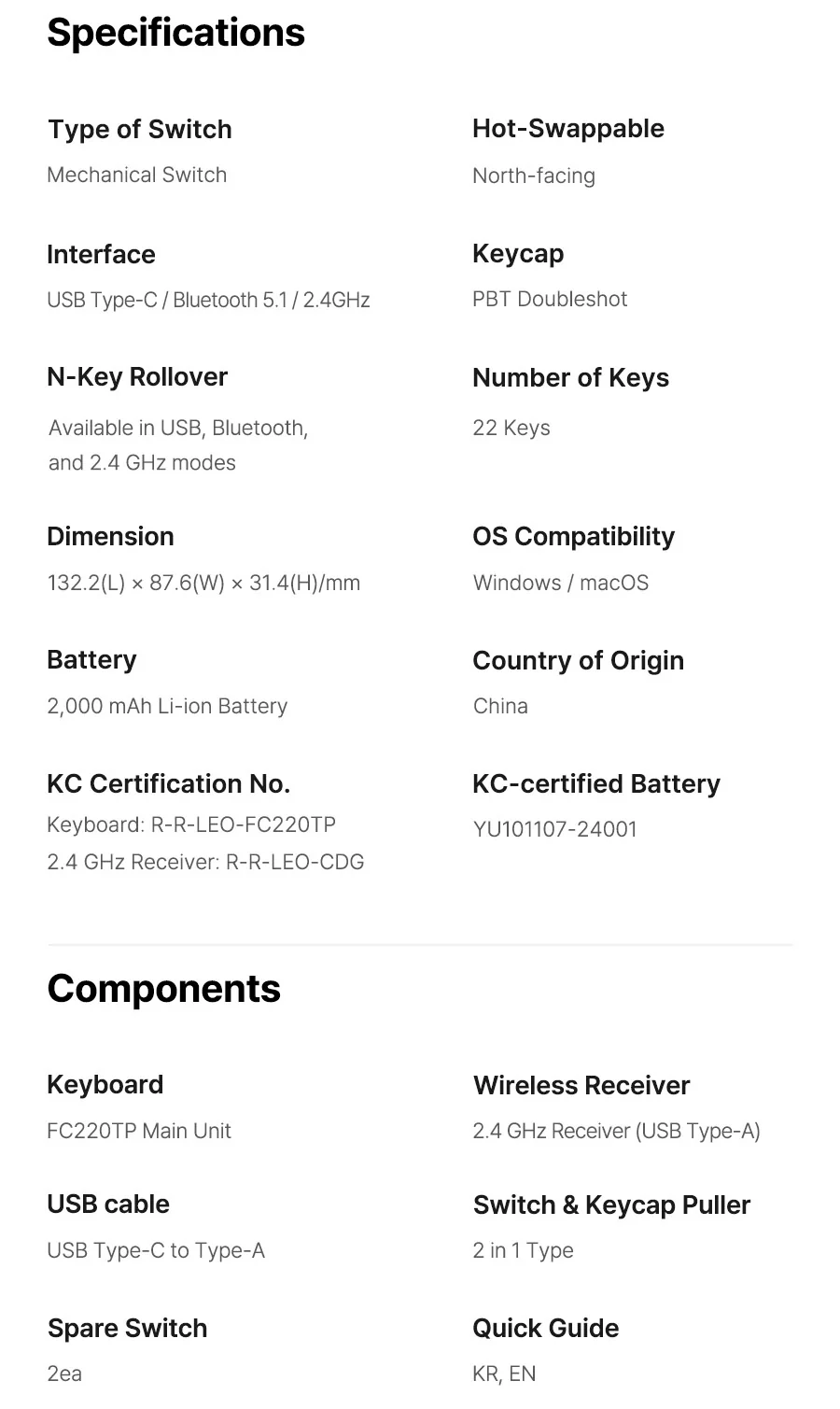
Task: Select the Country of Origin label
Action: coord(578,661)
